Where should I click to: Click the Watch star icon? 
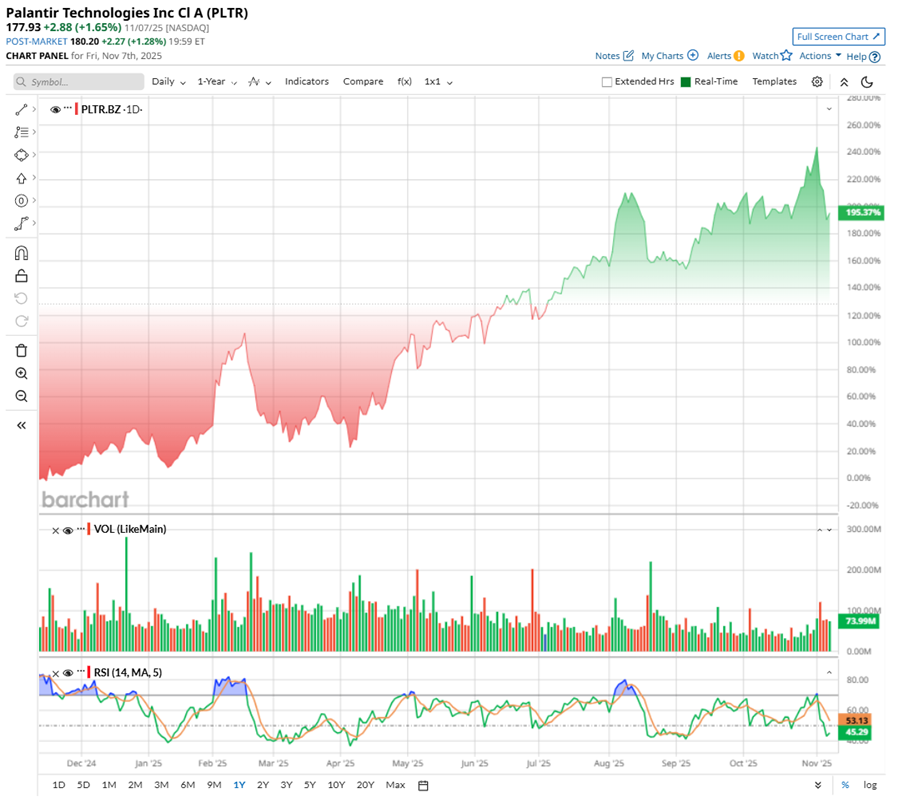click(x=786, y=55)
